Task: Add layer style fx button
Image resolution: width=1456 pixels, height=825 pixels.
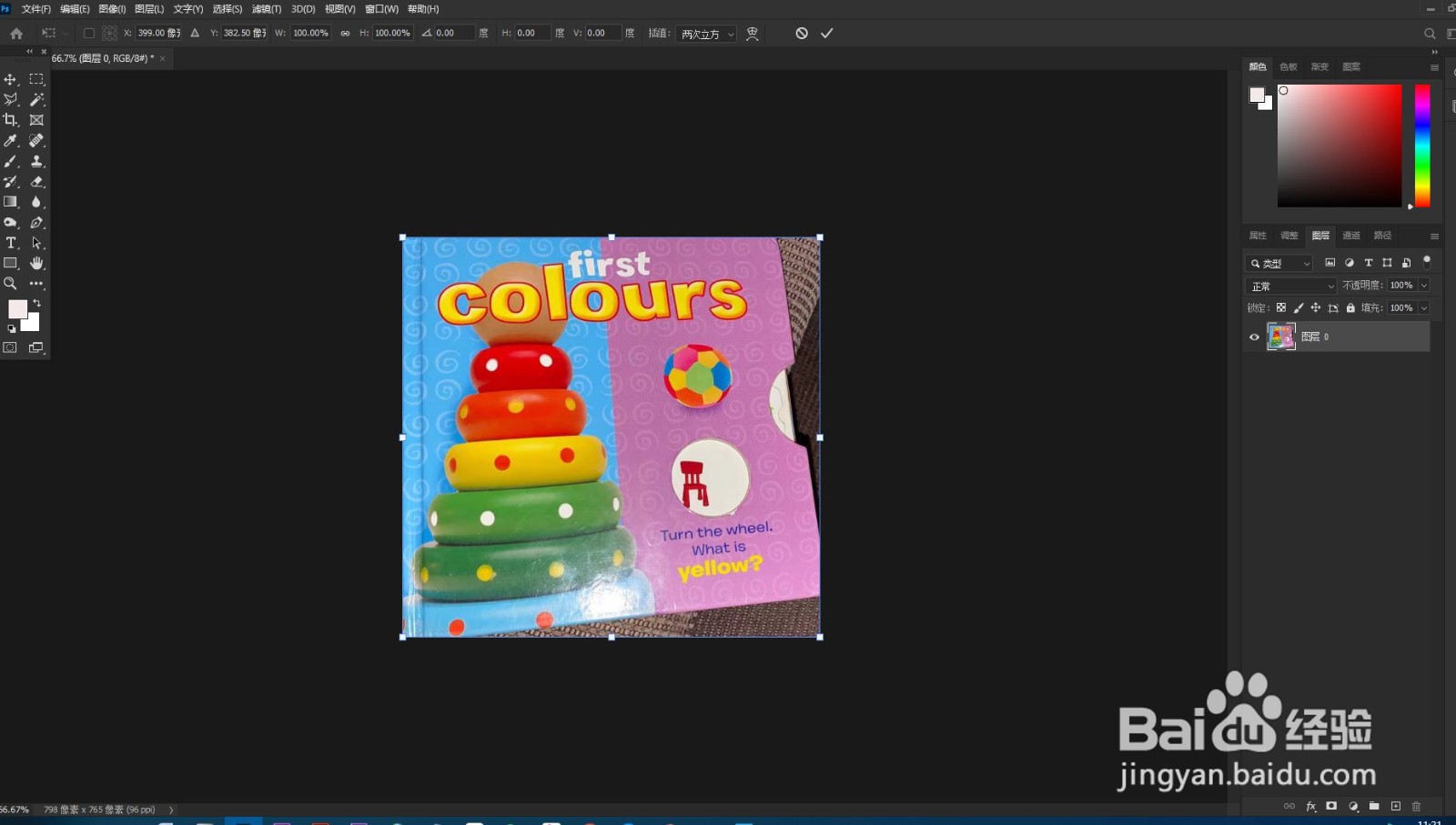Action: [1311, 806]
